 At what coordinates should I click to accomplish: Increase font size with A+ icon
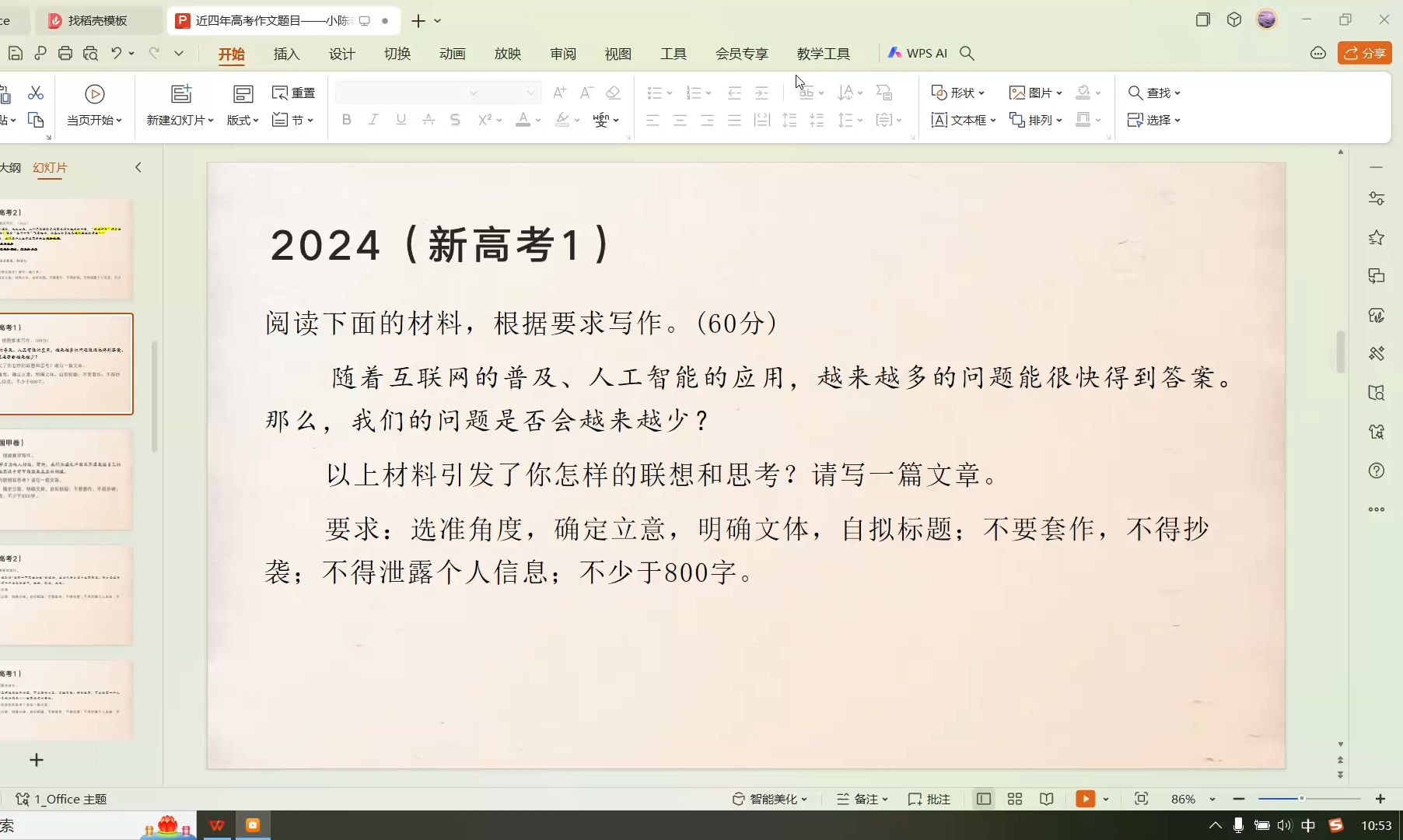pos(559,93)
